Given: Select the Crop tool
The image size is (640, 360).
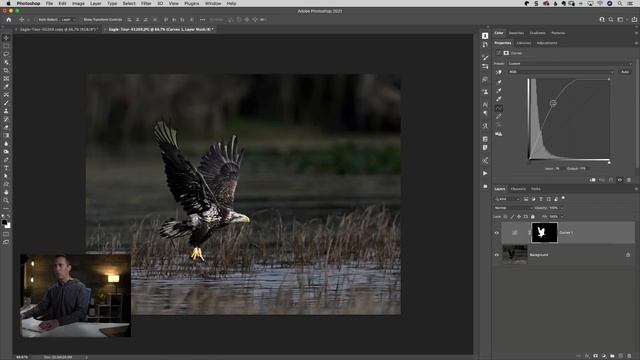Looking at the screenshot, I should coord(6,70).
